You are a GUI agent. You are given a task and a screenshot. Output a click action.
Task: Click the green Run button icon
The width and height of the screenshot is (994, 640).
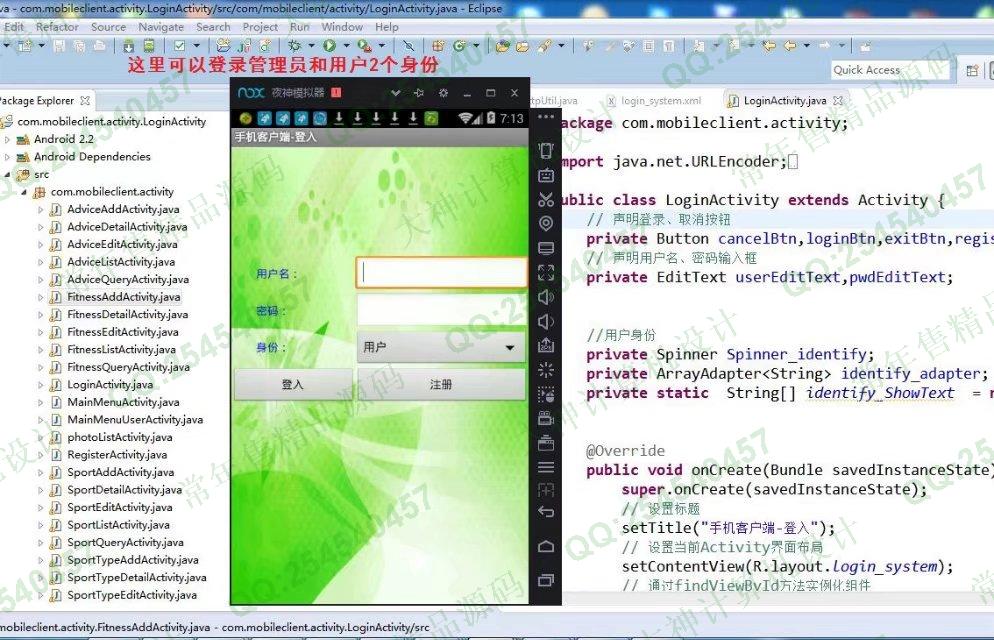point(329,46)
